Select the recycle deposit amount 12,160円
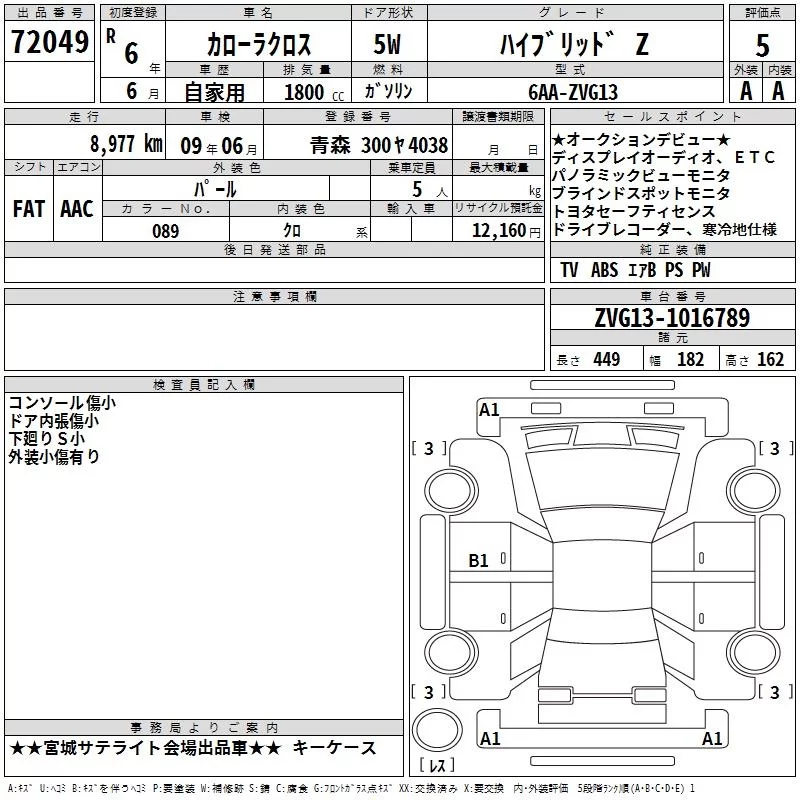Image resolution: width=800 pixels, height=800 pixels. [x=498, y=231]
